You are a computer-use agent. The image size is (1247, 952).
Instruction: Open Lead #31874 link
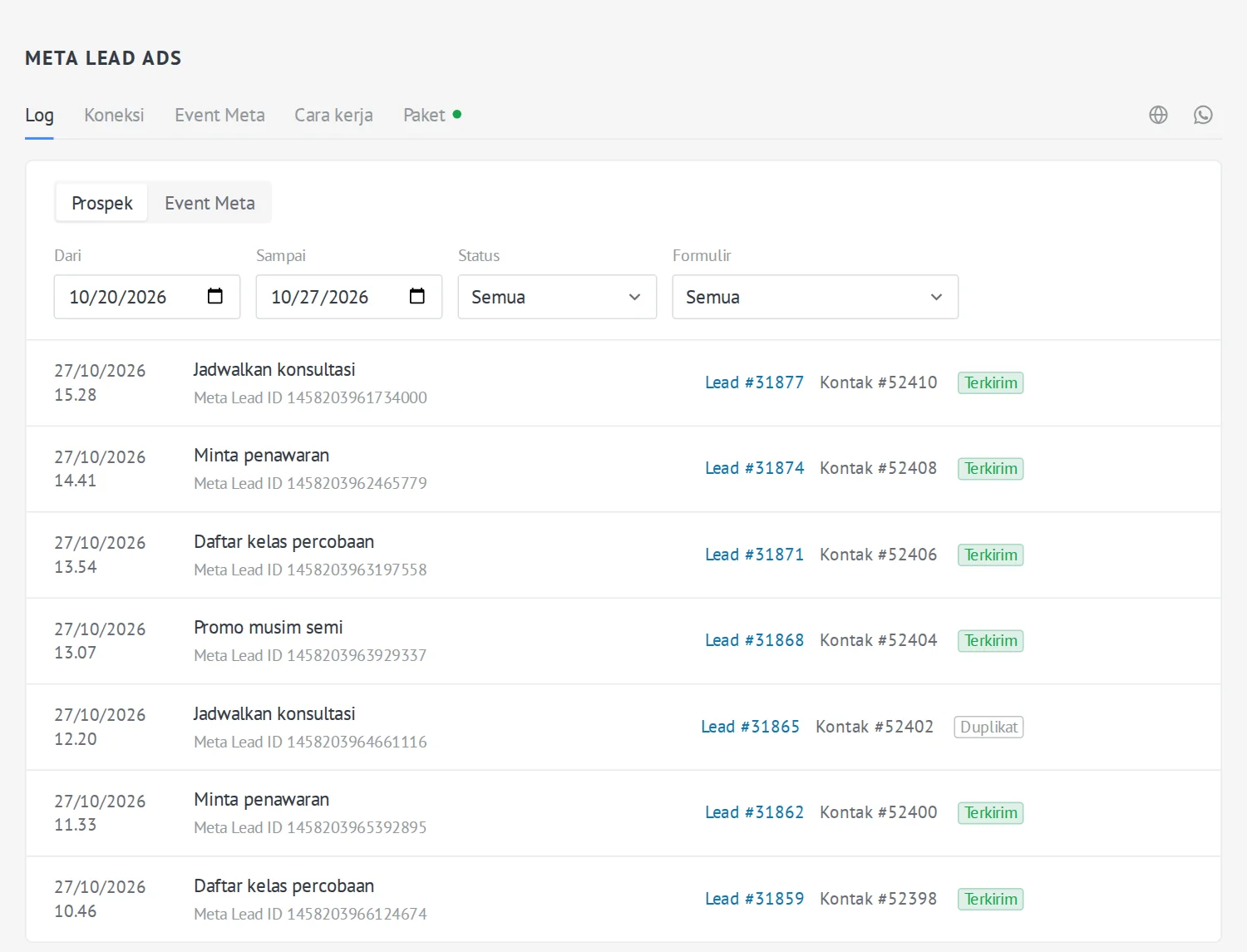(754, 468)
